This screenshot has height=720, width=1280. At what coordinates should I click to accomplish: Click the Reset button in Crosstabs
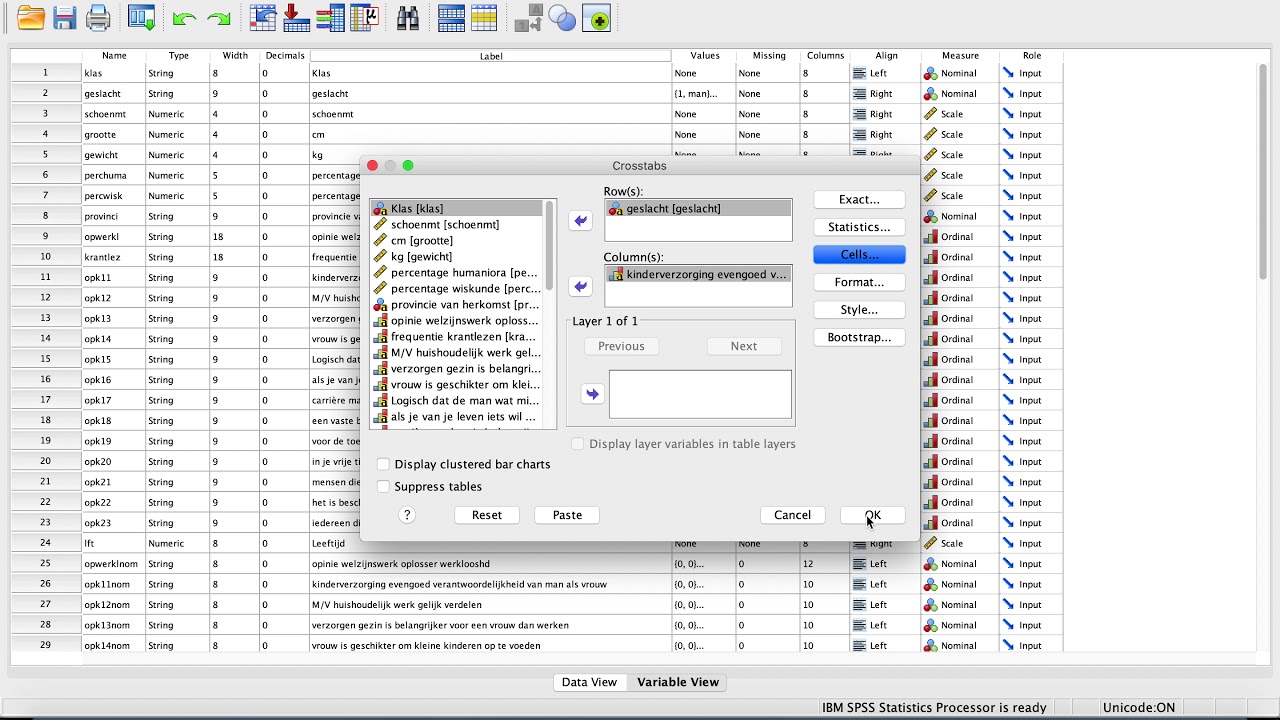(487, 515)
